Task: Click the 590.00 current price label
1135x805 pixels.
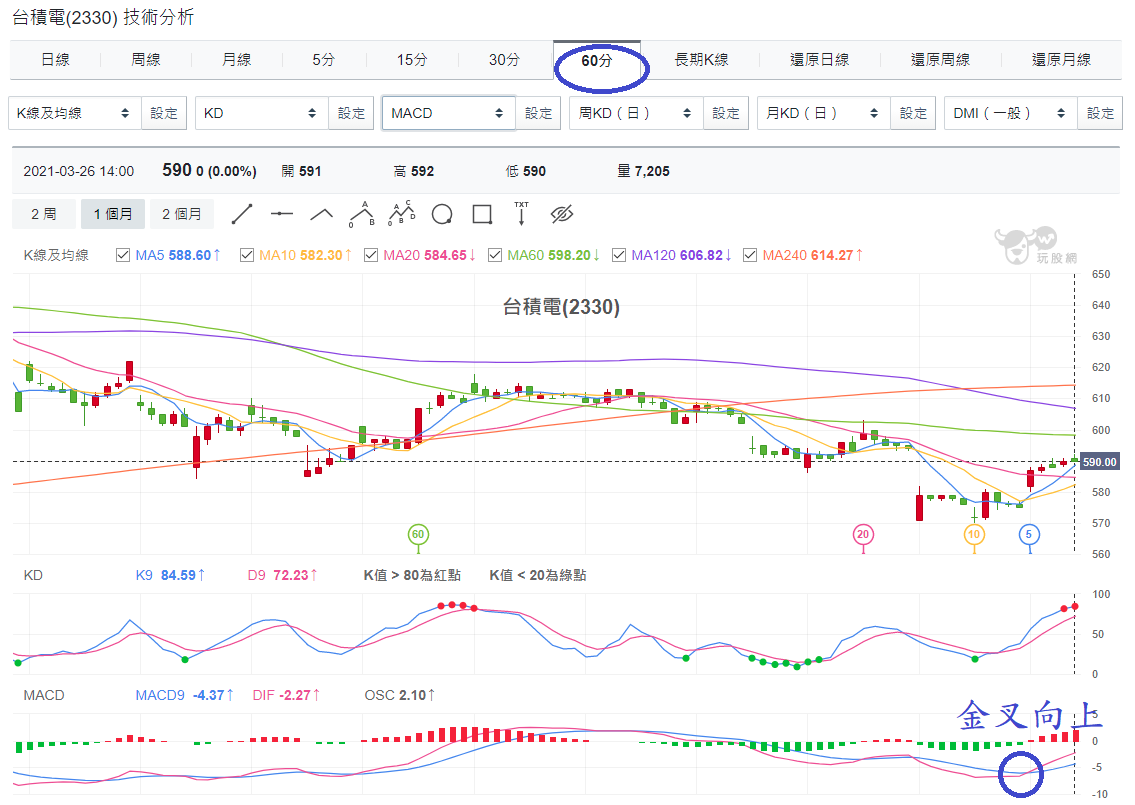Action: (x=1100, y=462)
